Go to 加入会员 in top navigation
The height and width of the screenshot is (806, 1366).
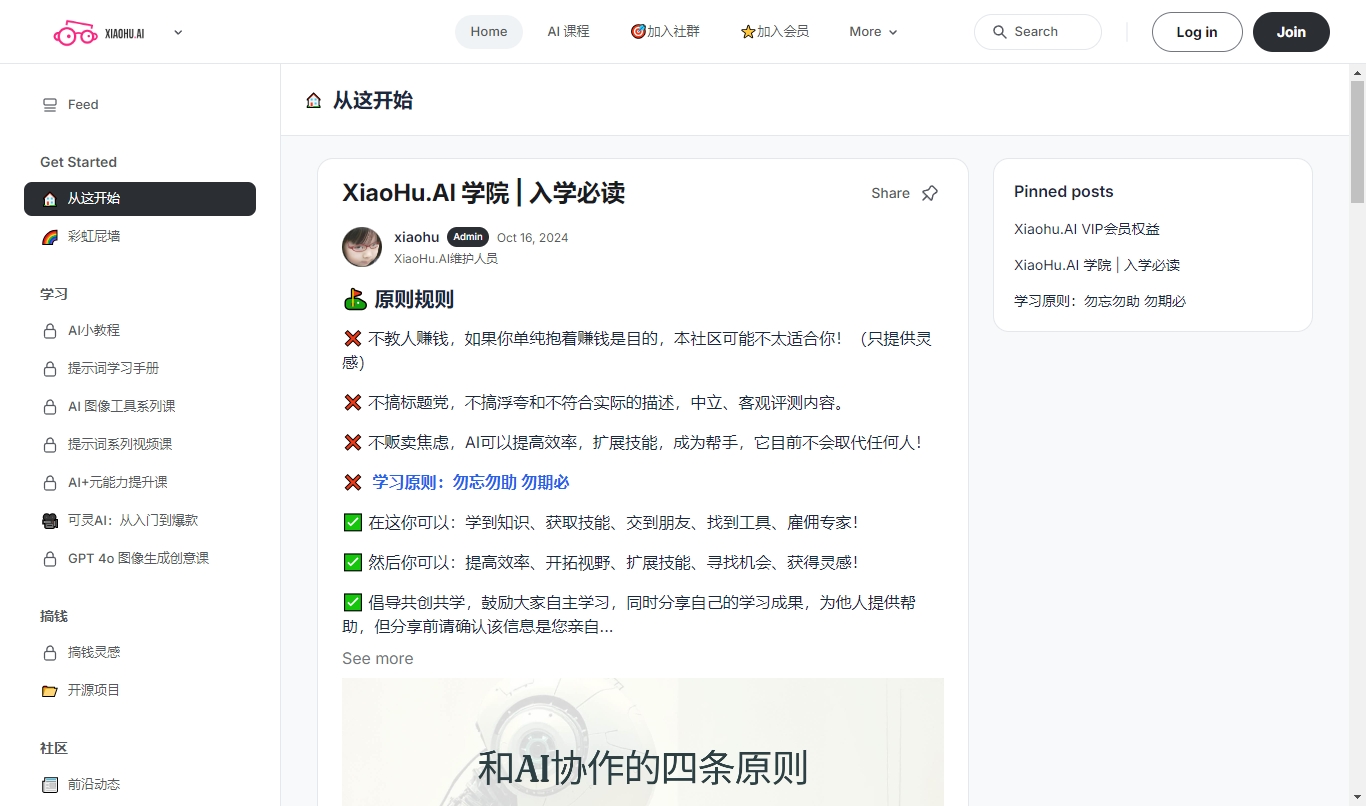click(x=775, y=32)
